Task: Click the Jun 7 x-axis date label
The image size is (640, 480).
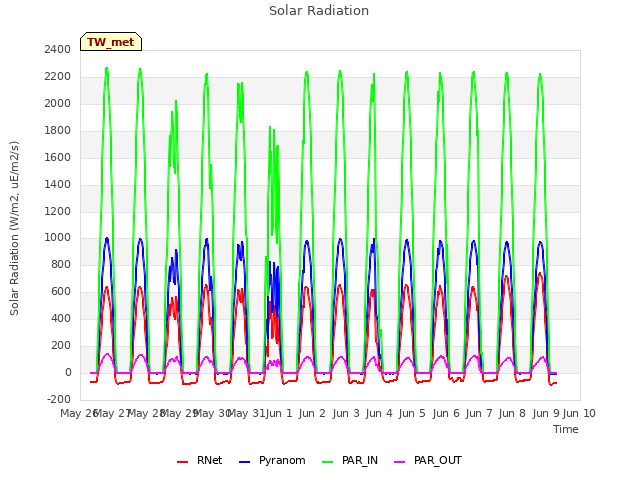Action: point(479,413)
